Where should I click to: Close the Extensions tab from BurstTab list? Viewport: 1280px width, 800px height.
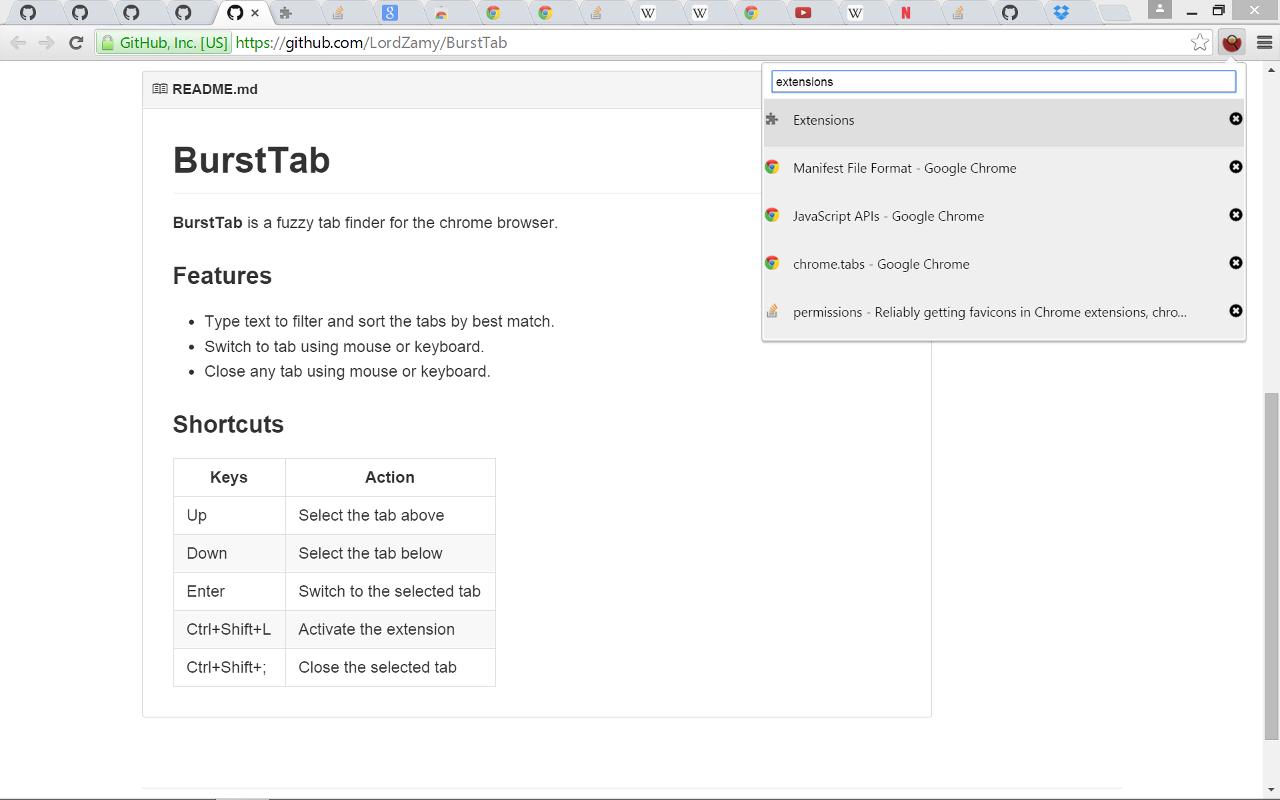(1236, 119)
